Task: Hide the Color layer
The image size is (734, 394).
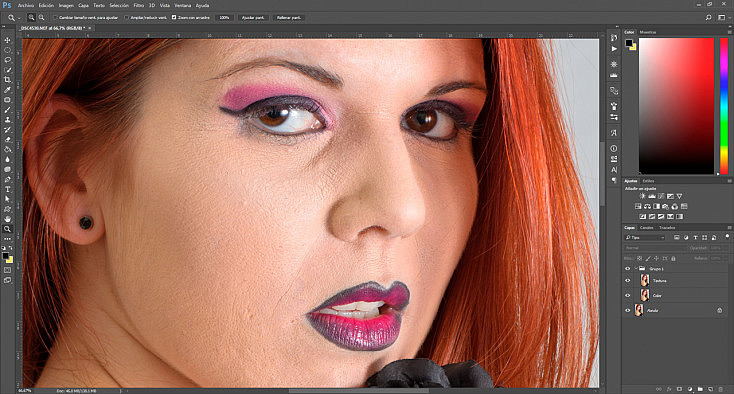Action: coord(628,295)
